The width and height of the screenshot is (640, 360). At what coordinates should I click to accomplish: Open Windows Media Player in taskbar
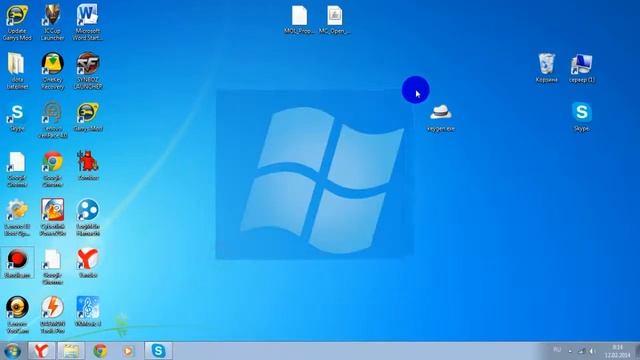pos(129,351)
